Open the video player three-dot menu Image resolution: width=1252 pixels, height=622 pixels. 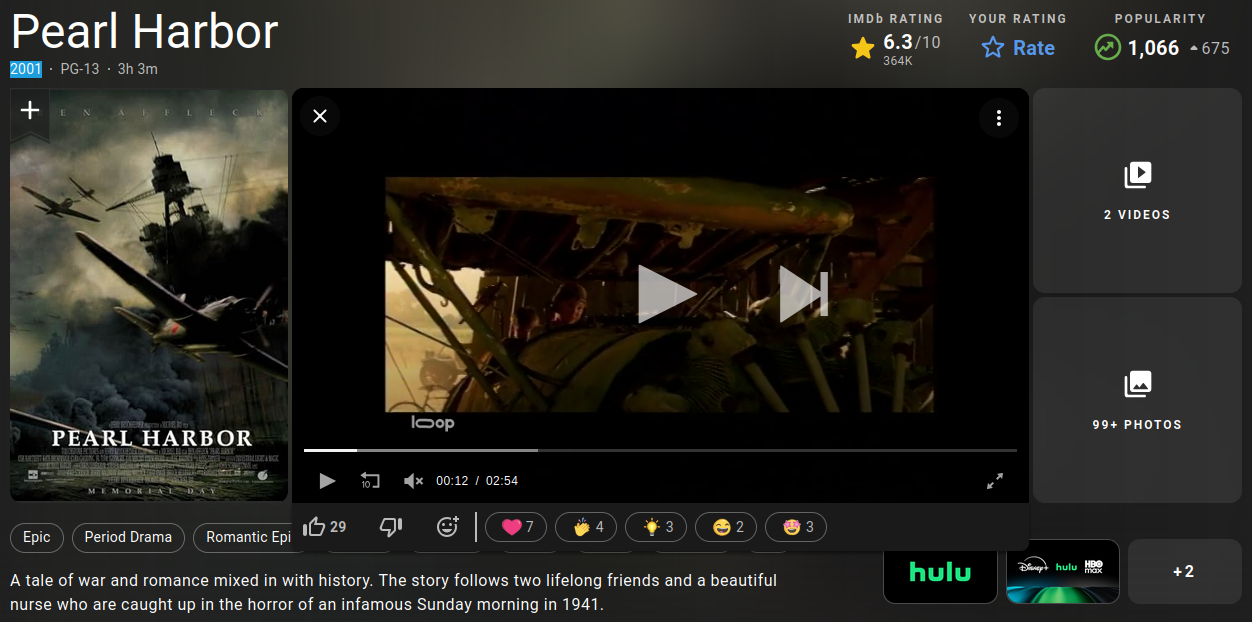(998, 118)
